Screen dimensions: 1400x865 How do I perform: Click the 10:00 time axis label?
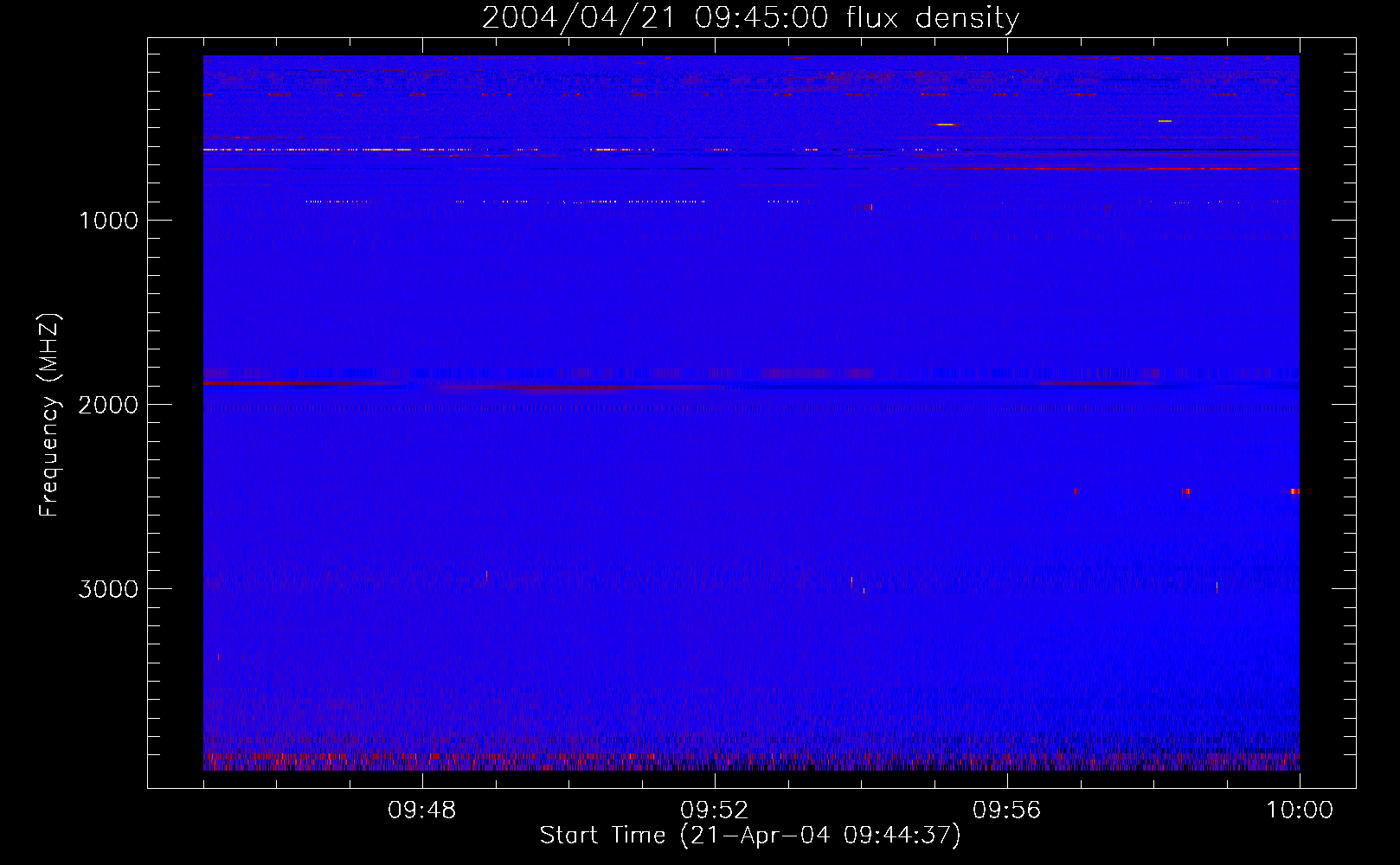1300,811
